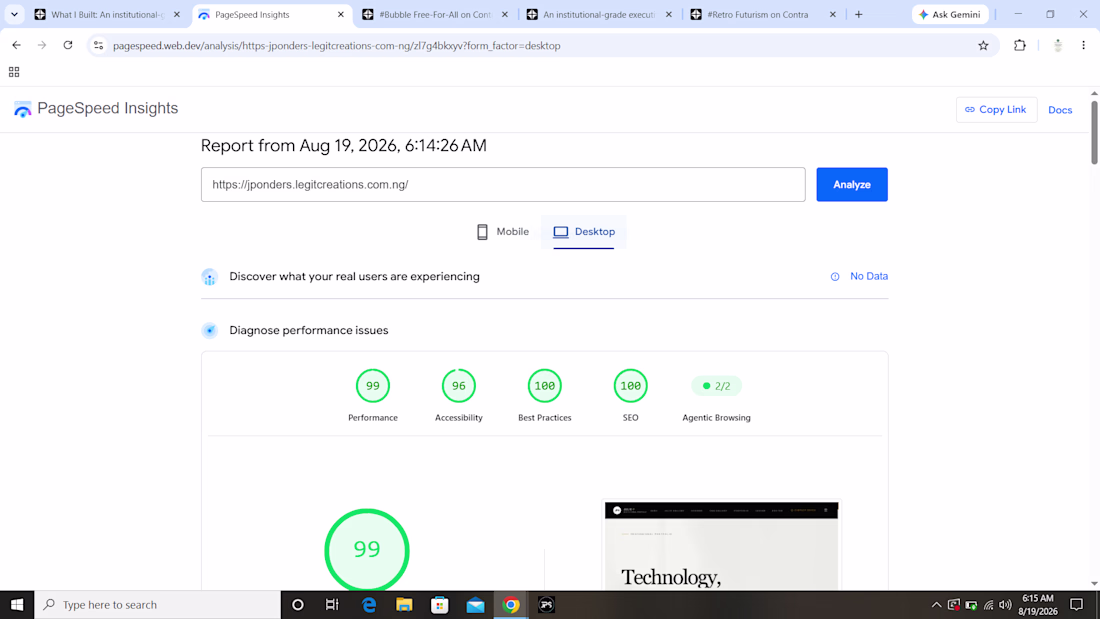Click the volume speaker tray icon
This screenshot has height=619, width=1100.
tap(1005, 604)
